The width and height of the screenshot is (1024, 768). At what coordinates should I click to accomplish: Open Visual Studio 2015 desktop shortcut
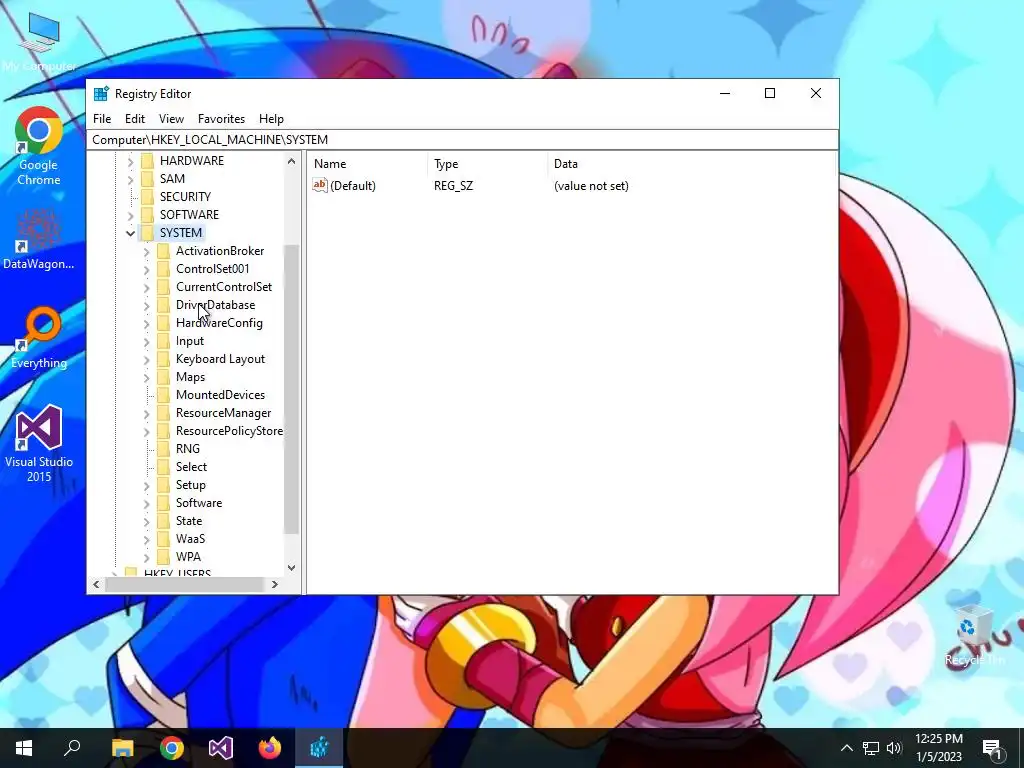click(x=39, y=444)
